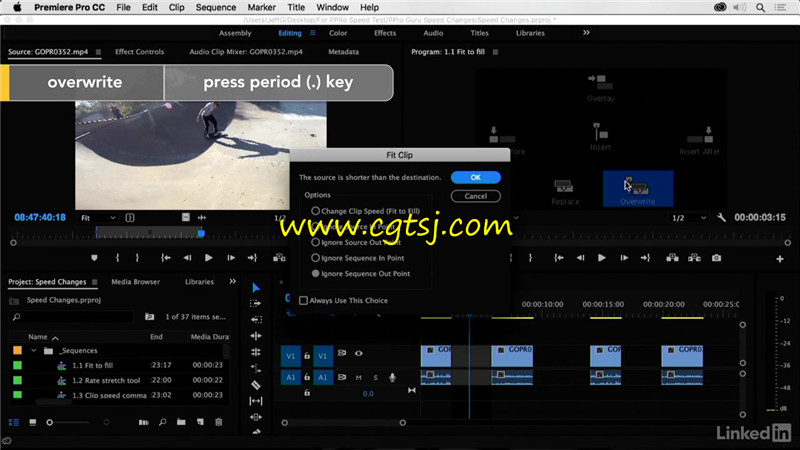Toggle V1 track output eye
Screen dimensions: 800x450
click(x=359, y=354)
